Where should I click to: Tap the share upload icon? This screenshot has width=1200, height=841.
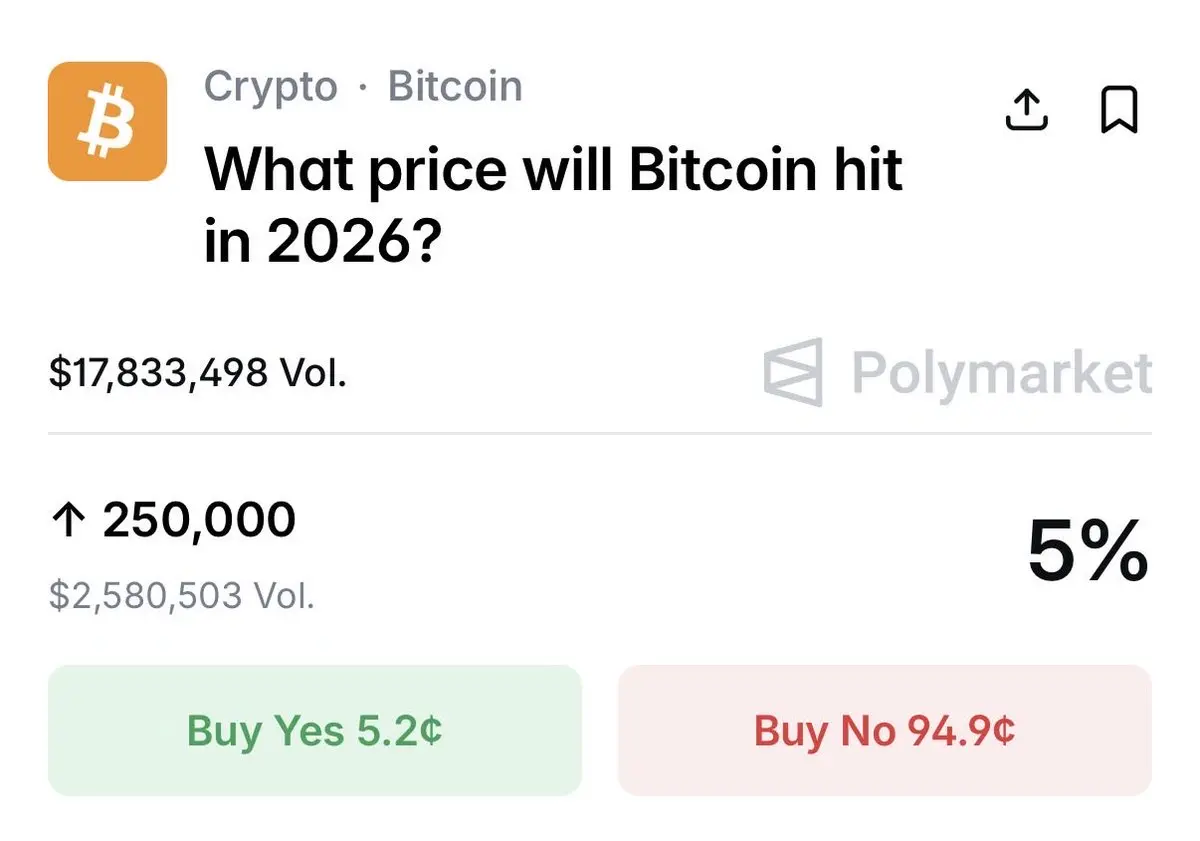click(x=1026, y=110)
